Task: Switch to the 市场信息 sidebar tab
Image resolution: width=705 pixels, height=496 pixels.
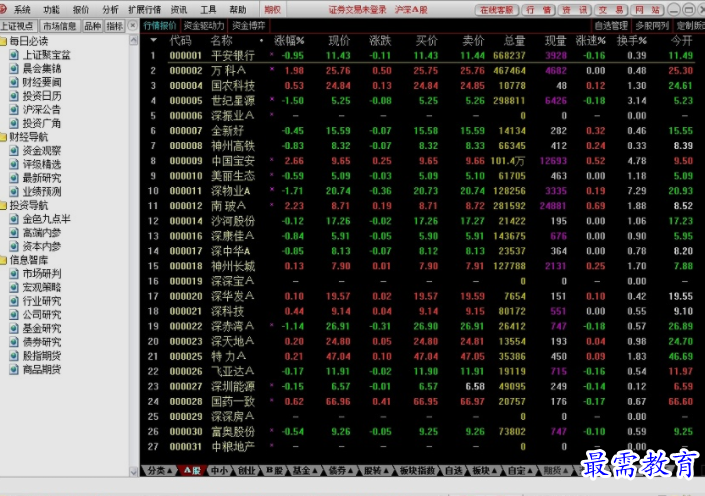Action: click(59, 26)
